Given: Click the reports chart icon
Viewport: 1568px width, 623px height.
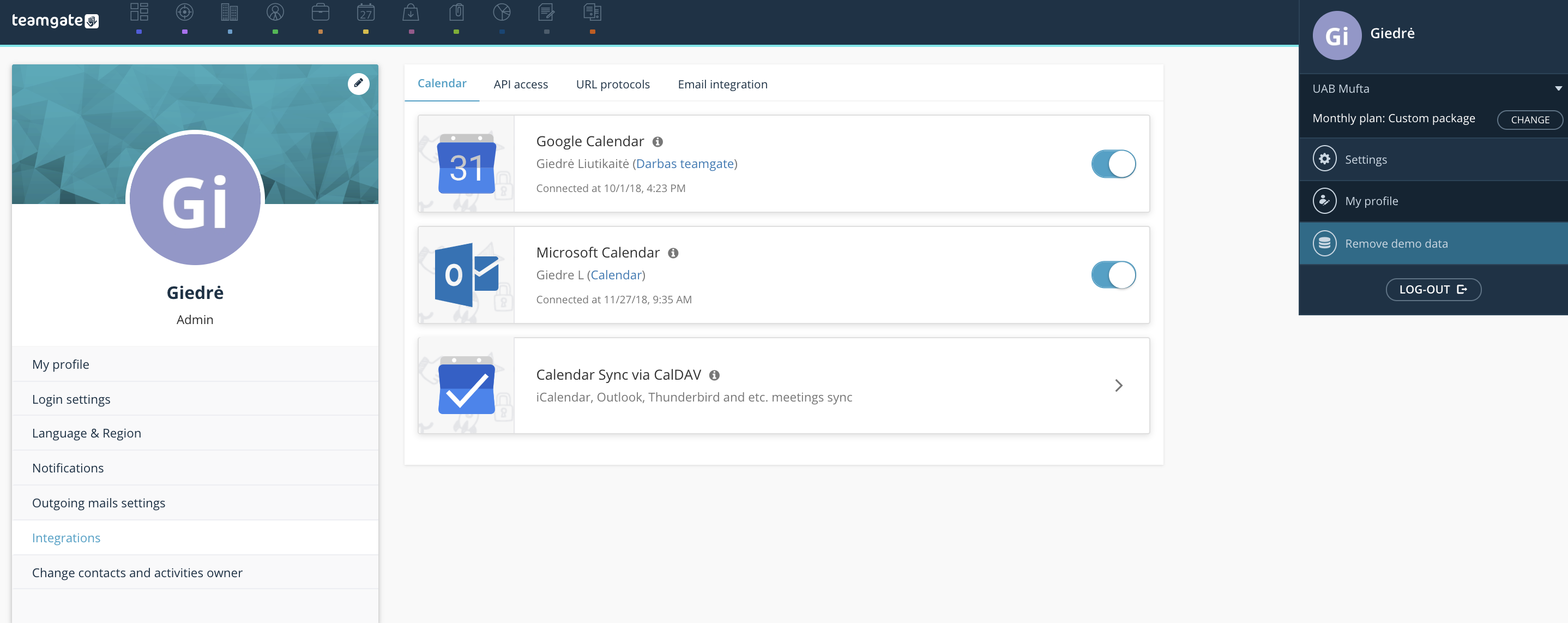Looking at the screenshot, I should click(x=500, y=12).
